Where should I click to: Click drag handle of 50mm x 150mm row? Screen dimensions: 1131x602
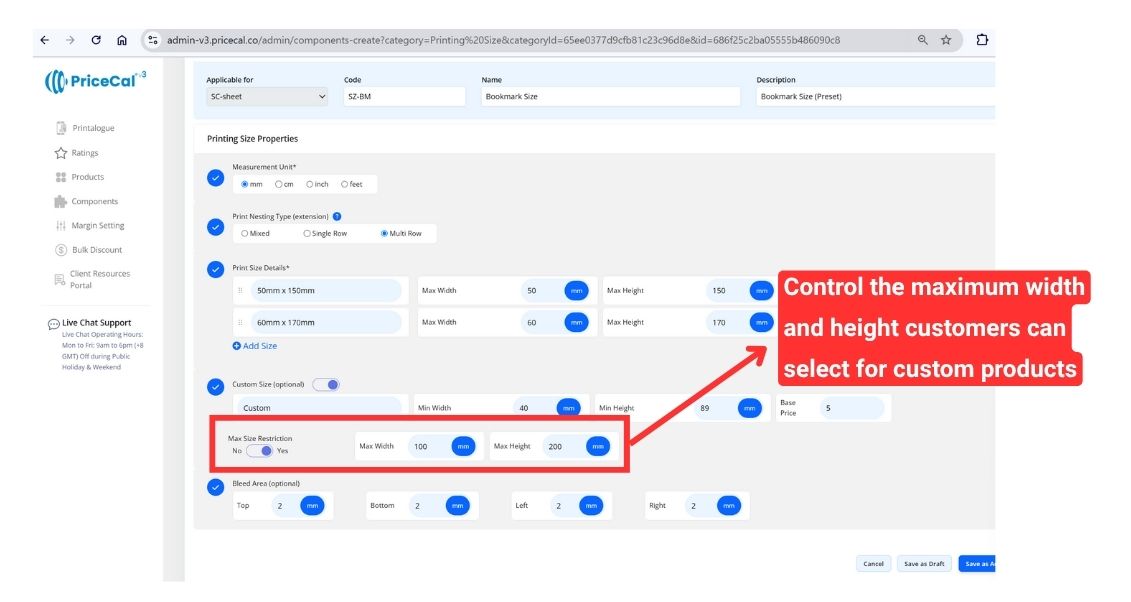(240, 291)
